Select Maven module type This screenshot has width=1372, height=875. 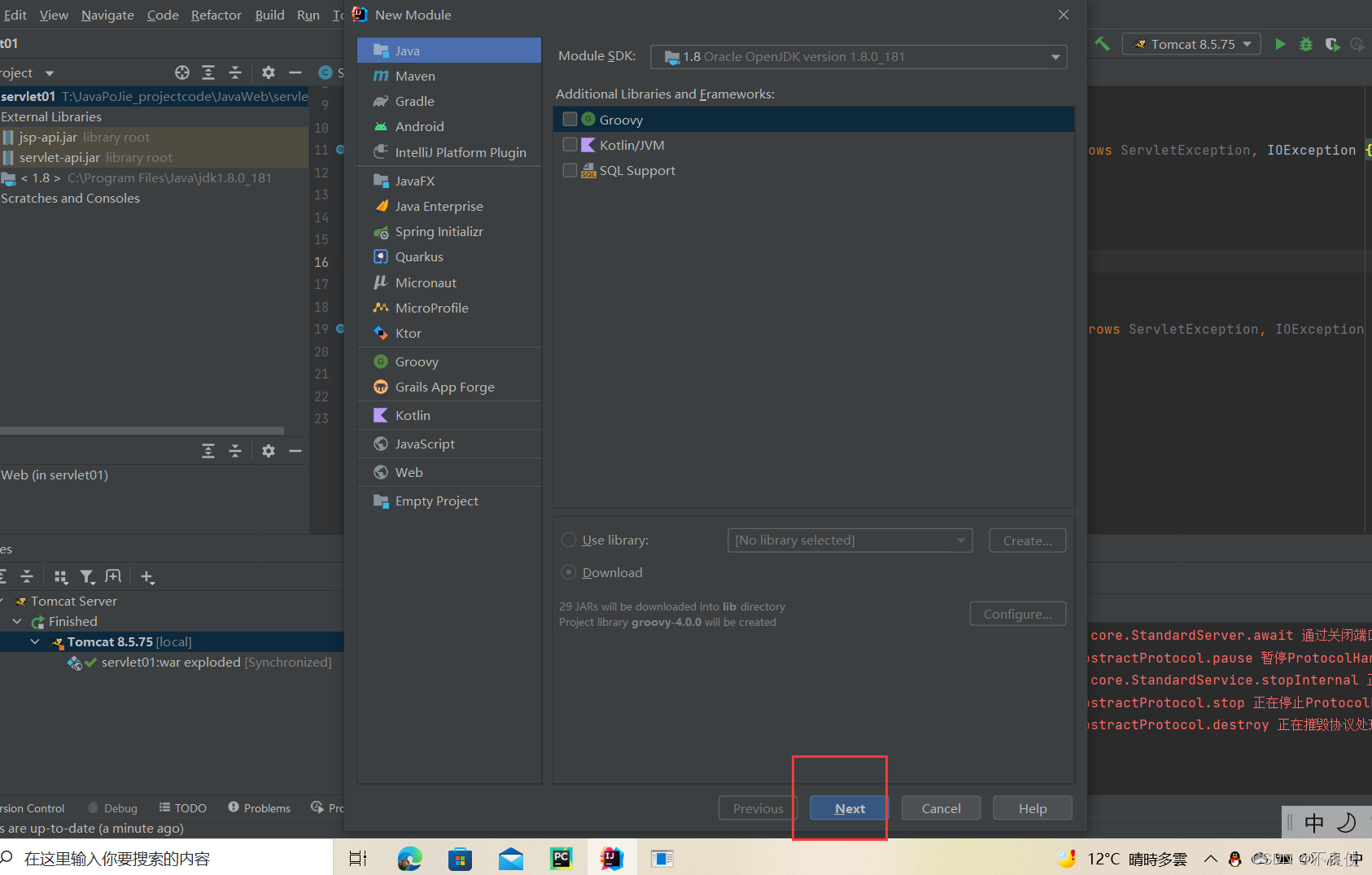click(x=449, y=76)
